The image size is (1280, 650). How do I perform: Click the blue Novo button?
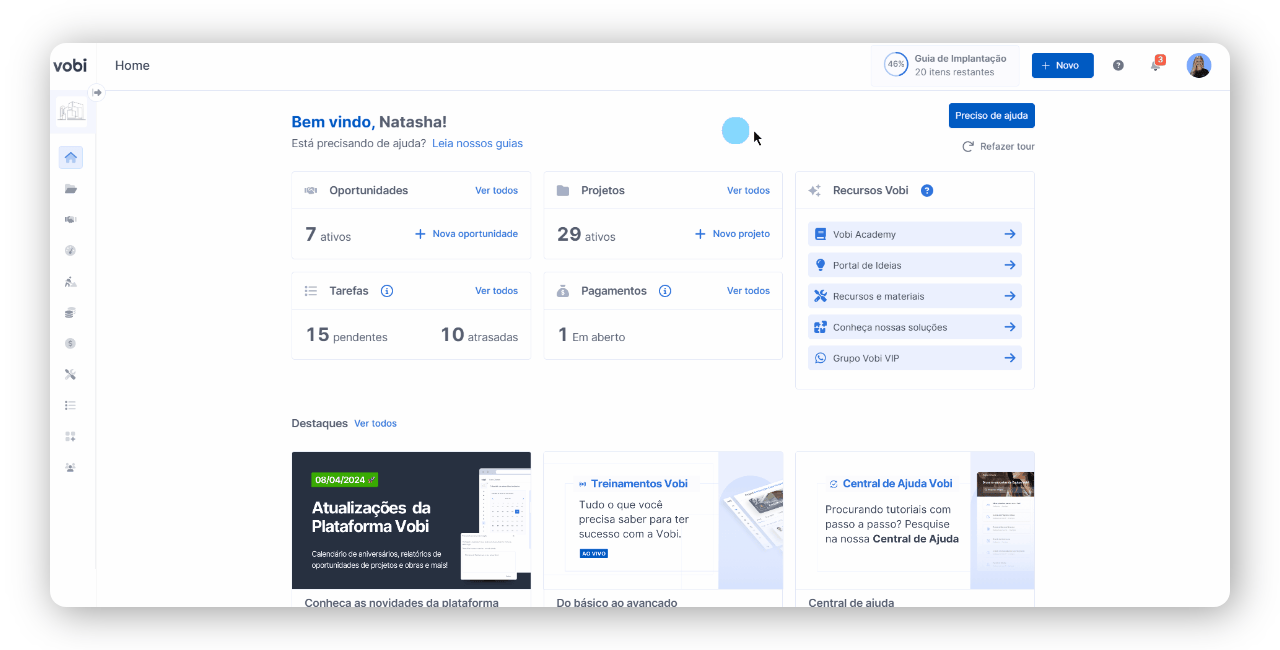coord(1063,65)
